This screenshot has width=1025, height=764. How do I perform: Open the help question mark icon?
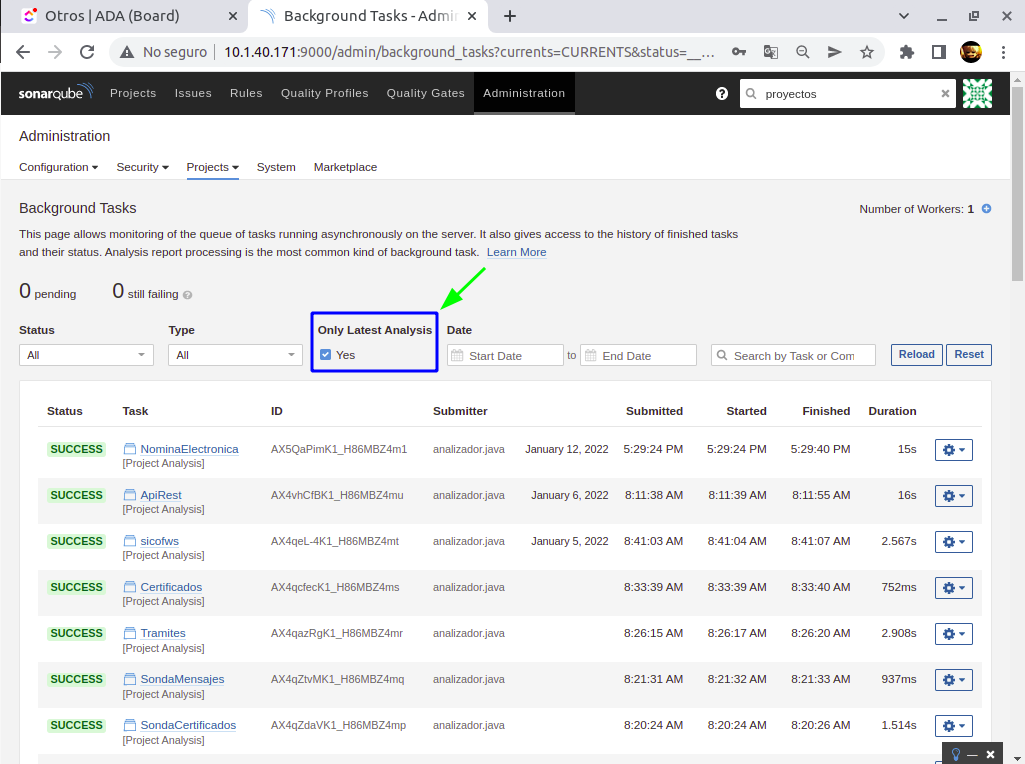pyautogui.click(x=722, y=93)
